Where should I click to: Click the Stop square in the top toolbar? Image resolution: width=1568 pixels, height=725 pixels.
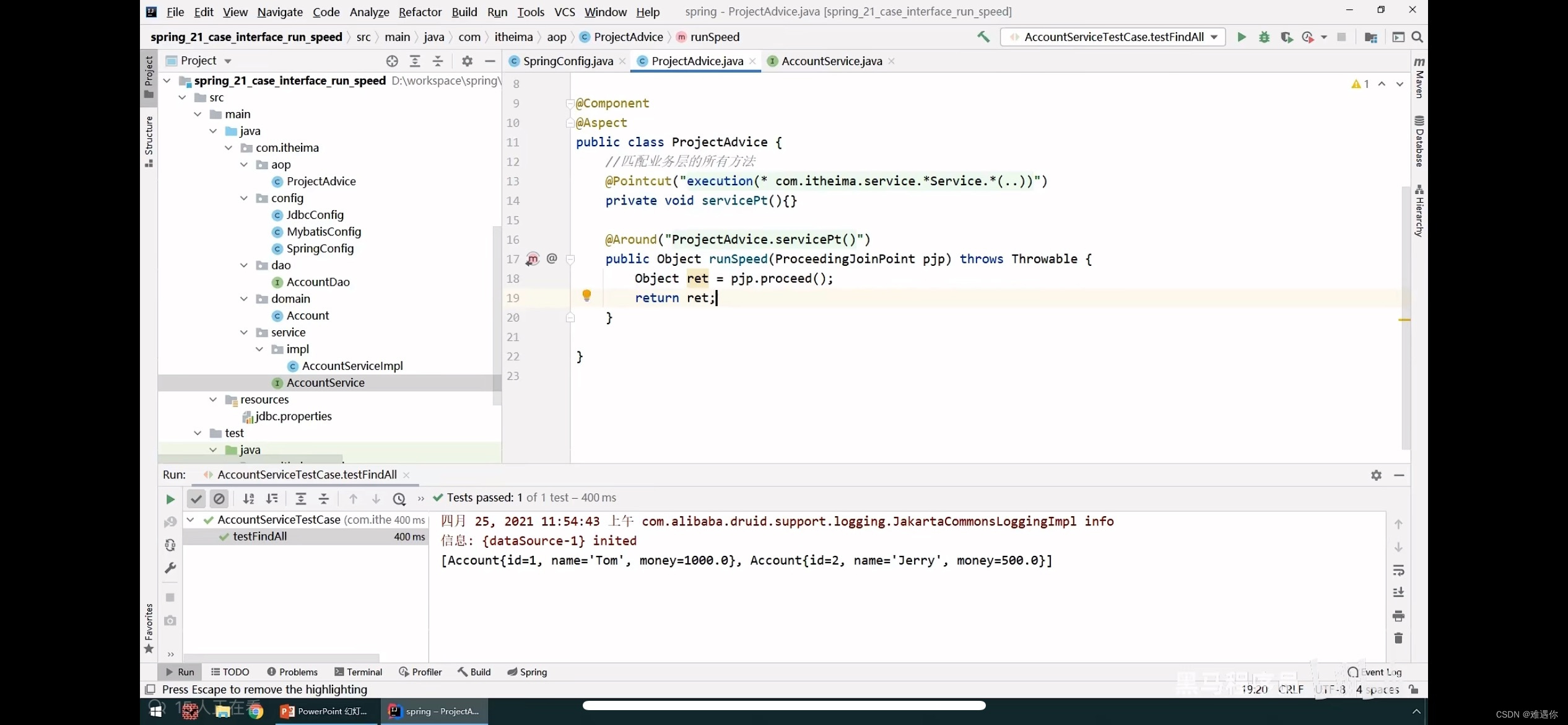[1341, 37]
